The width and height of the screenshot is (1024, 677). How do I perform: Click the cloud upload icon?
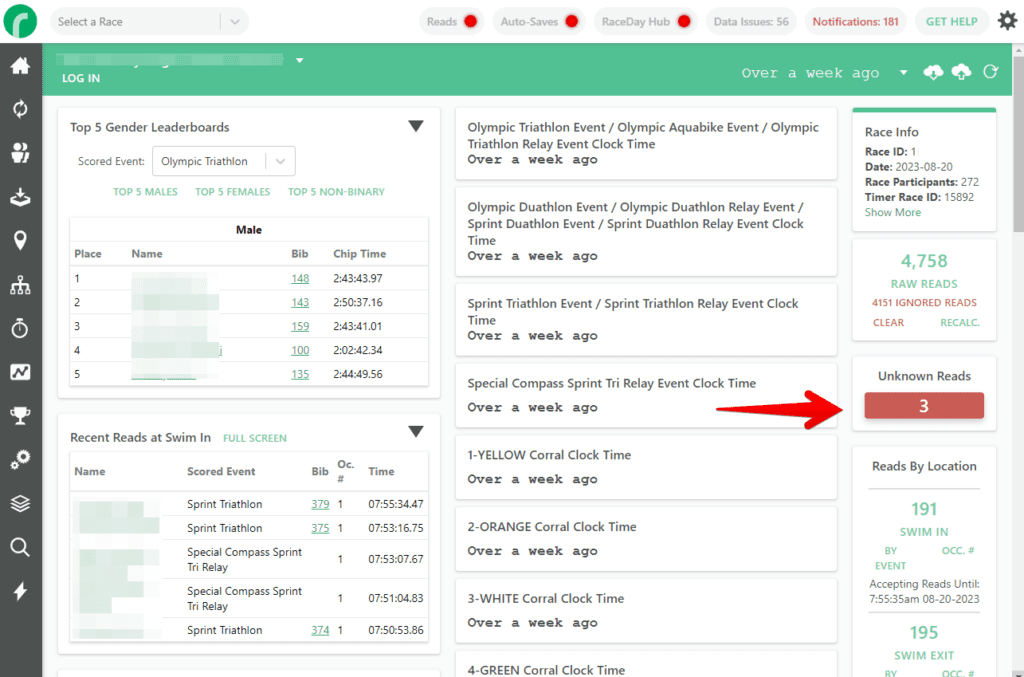[961, 72]
